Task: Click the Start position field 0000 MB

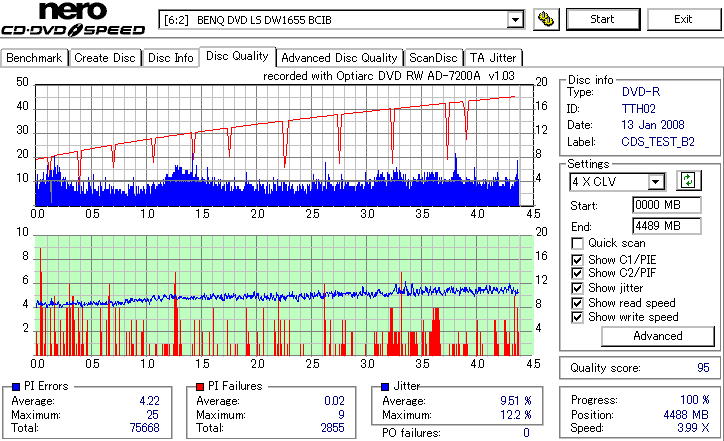Action: coord(667,205)
